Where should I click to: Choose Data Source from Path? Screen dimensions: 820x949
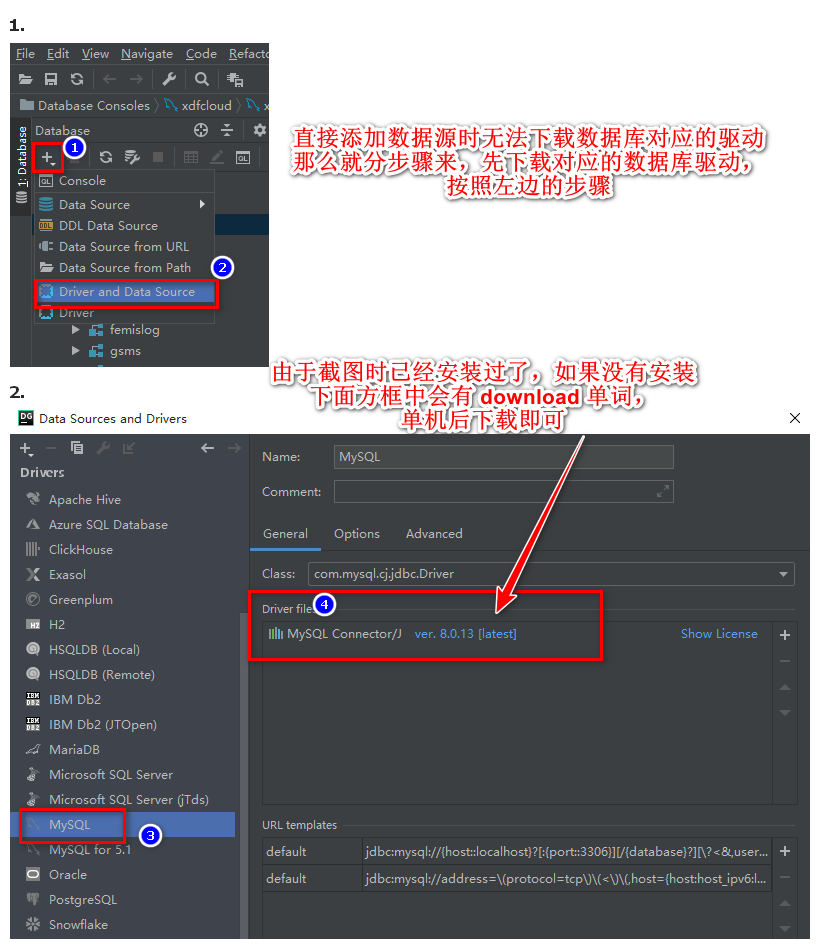pyautogui.click(x=125, y=268)
